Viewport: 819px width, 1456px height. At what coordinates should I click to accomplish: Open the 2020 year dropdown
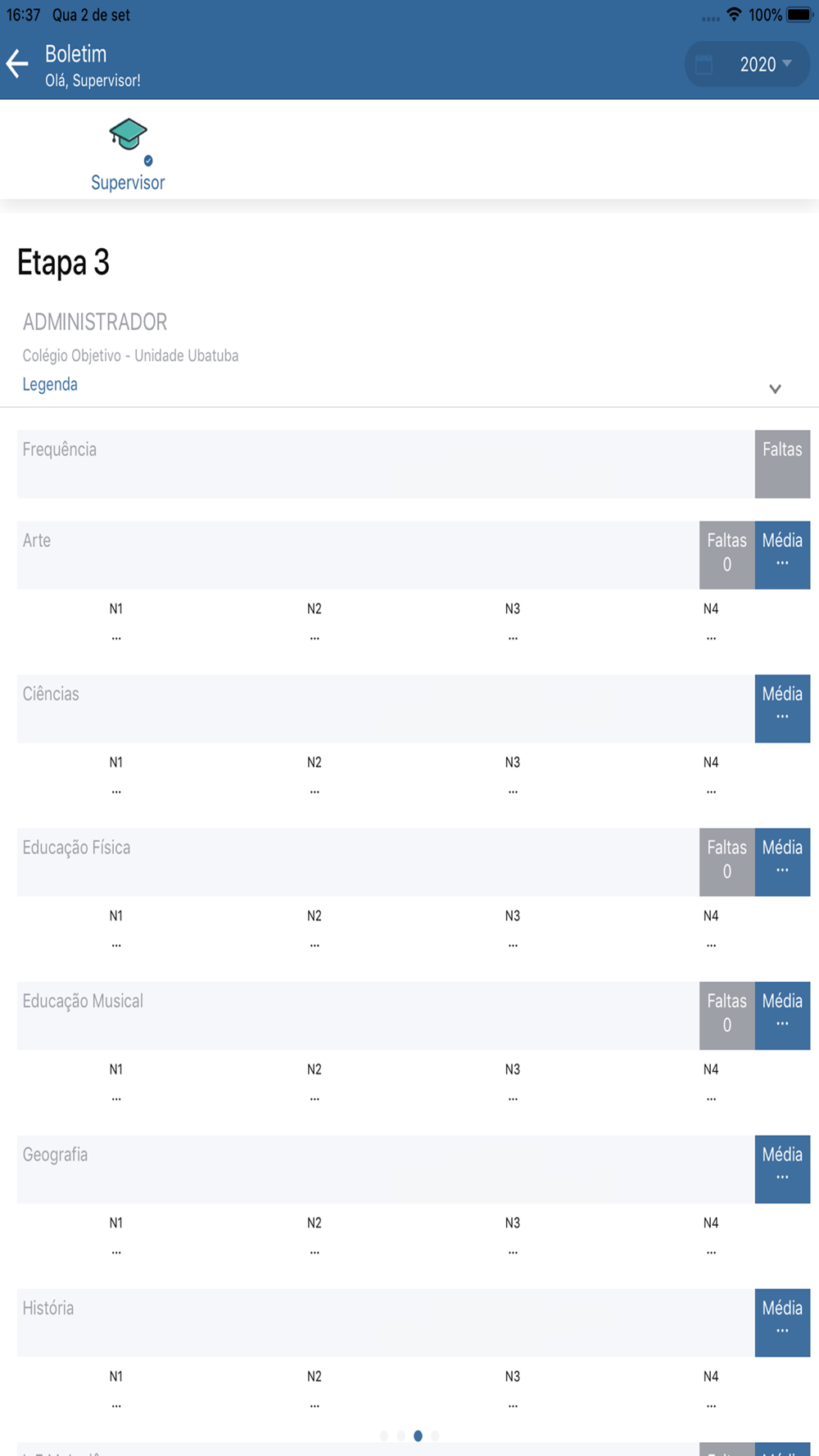(x=766, y=65)
